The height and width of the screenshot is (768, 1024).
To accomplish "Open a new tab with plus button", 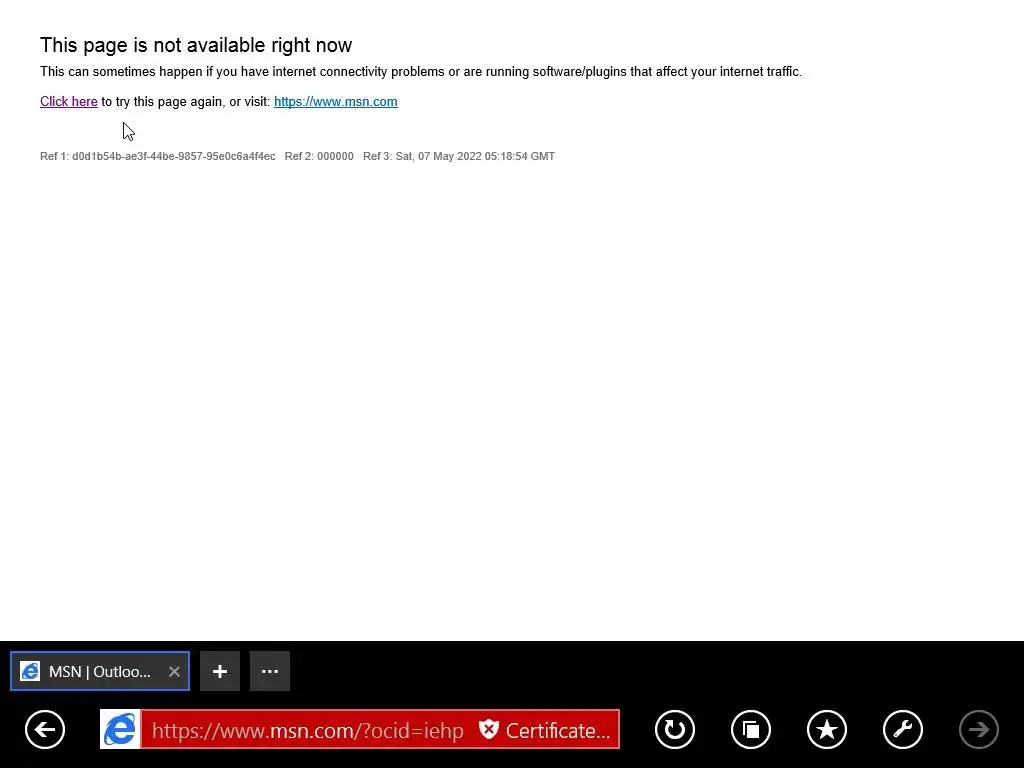I will [220, 671].
